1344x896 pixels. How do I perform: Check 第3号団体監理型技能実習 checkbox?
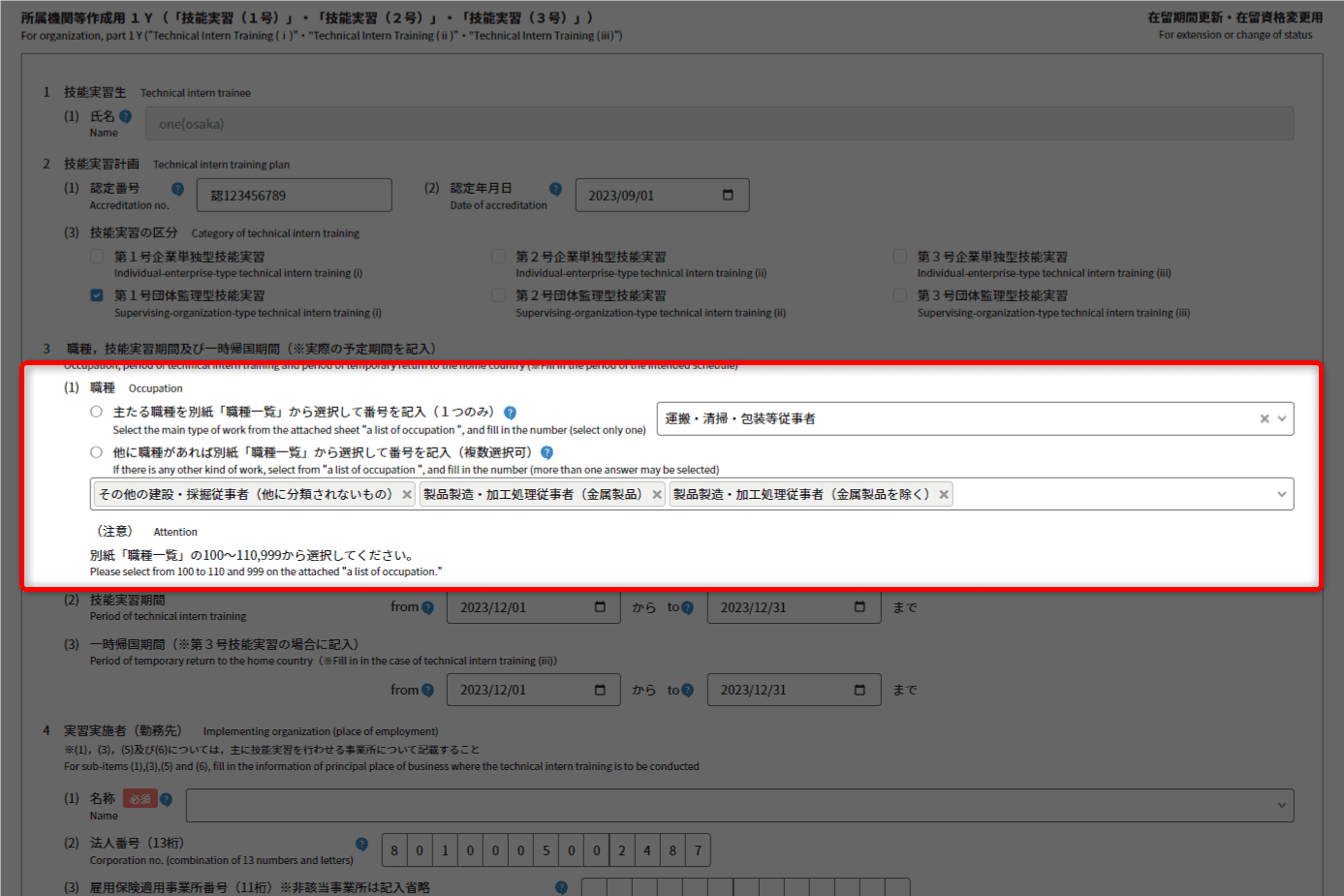pos(900,295)
